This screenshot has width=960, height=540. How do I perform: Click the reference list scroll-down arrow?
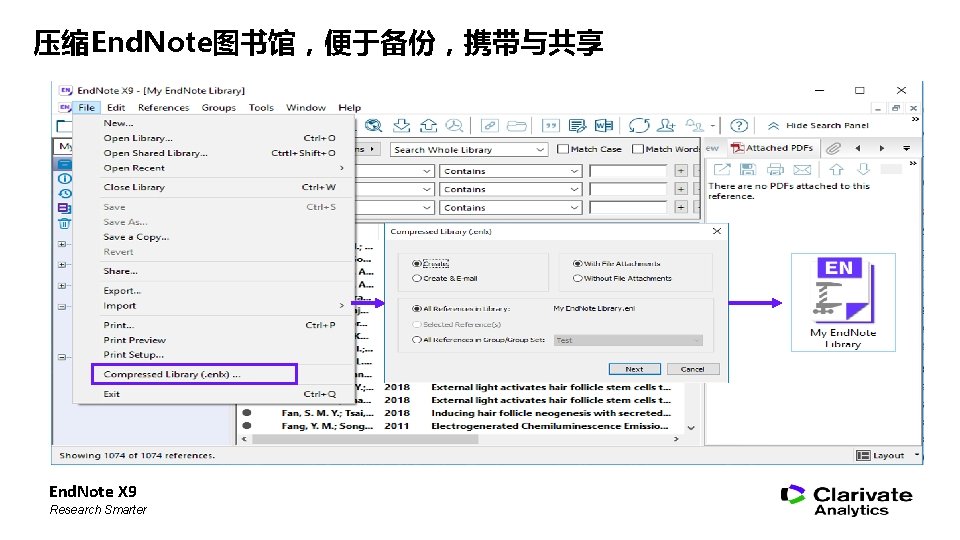click(x=691, y=427)
